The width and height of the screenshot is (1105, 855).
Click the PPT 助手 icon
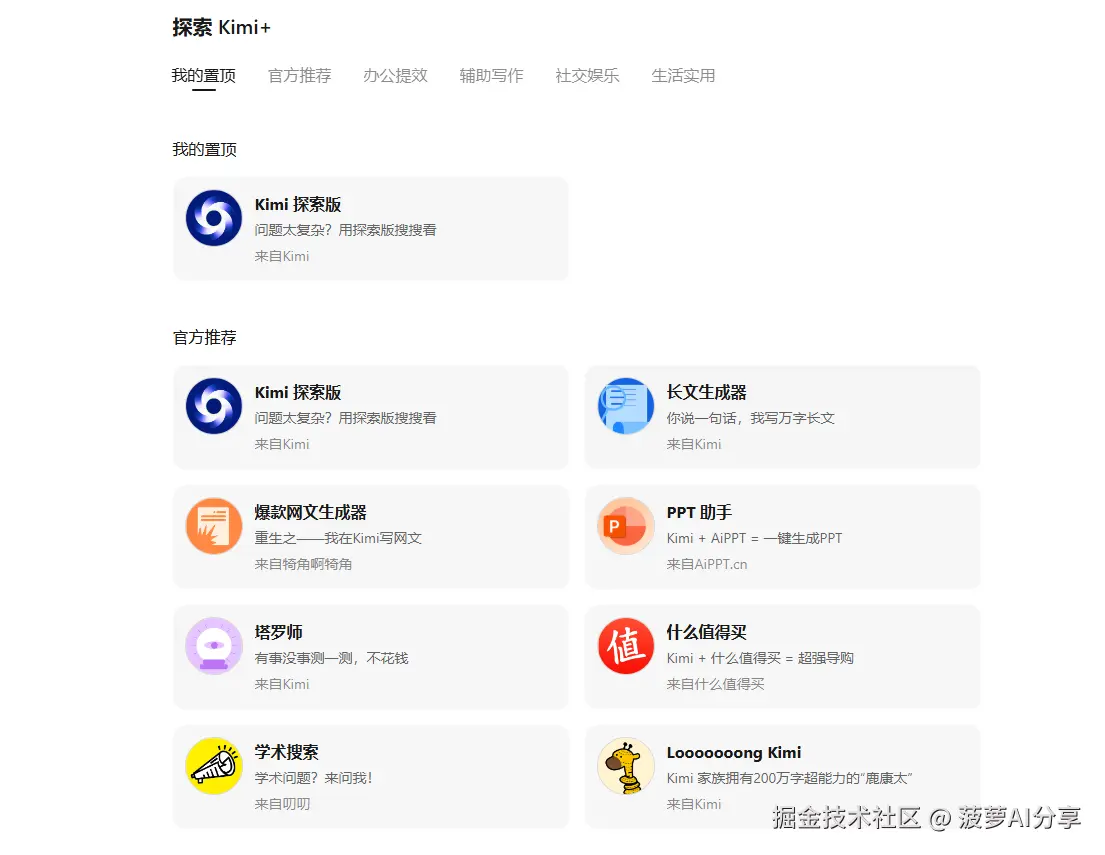pos(626,526)
